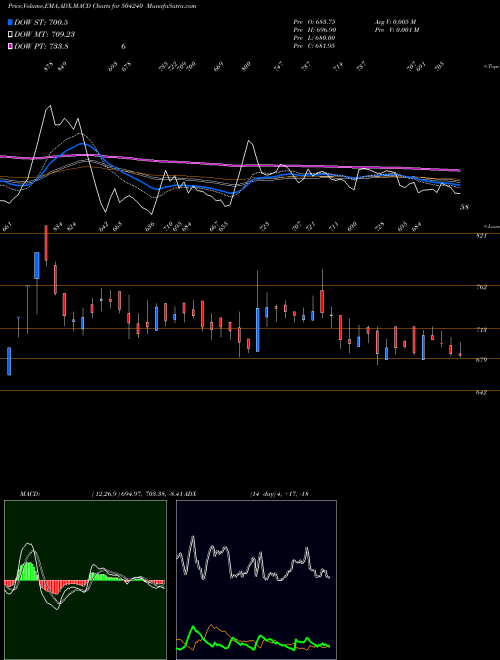Click the tall red candle touching 821 line

[x=46, y=243]
